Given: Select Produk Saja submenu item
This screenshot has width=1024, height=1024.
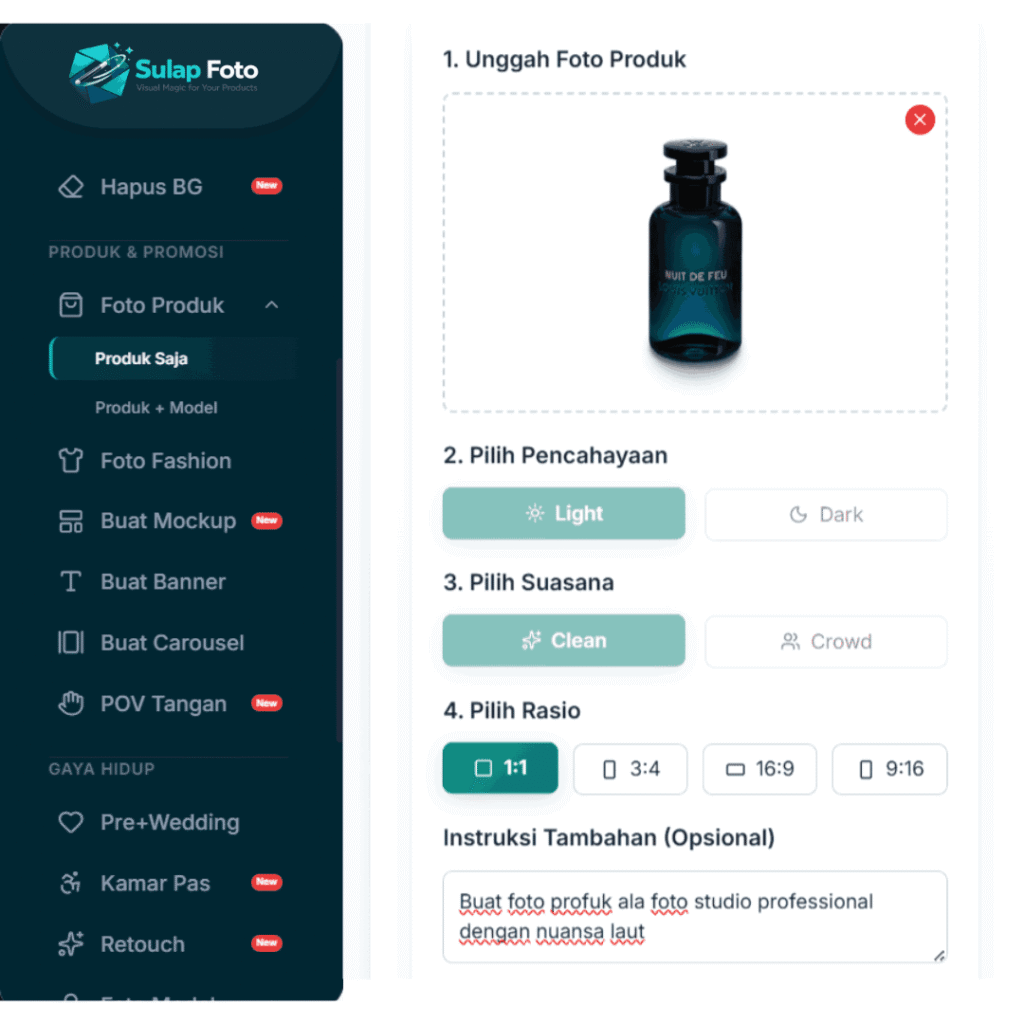Looking at the screenshot, I should 173,359.
